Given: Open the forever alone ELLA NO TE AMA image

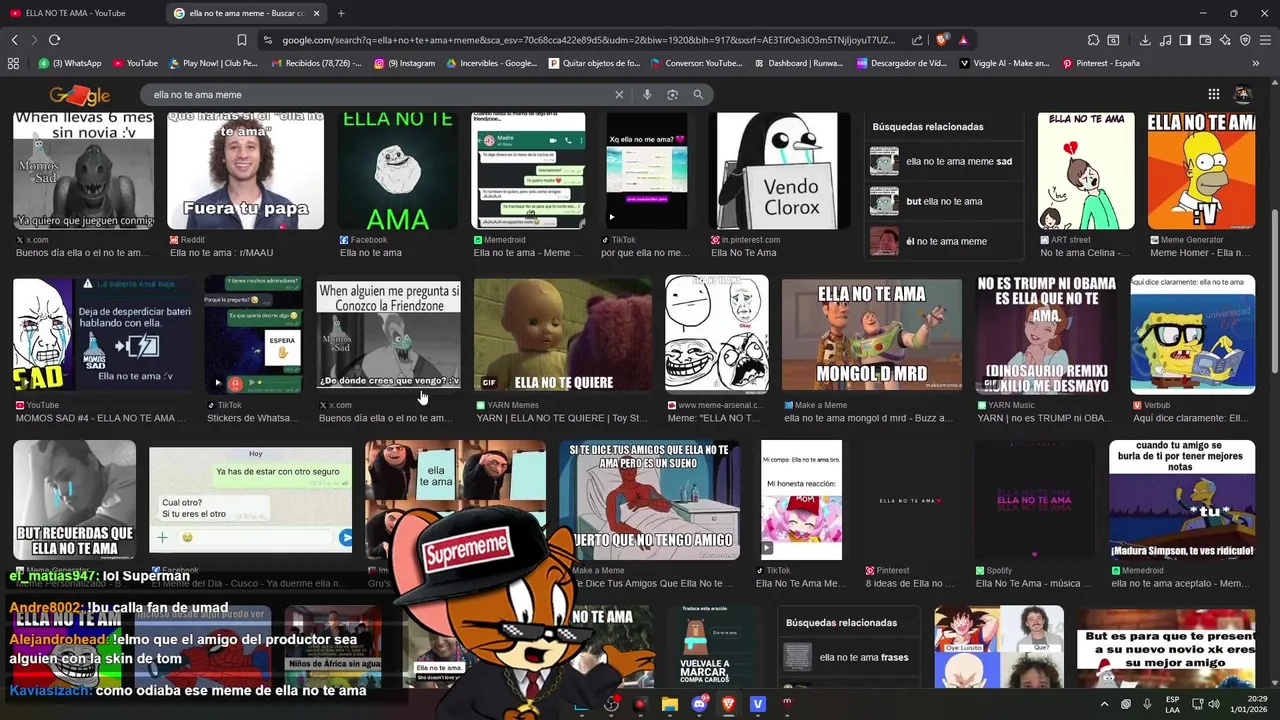Looking at the screenshot, I should click(x=397, y=171).
